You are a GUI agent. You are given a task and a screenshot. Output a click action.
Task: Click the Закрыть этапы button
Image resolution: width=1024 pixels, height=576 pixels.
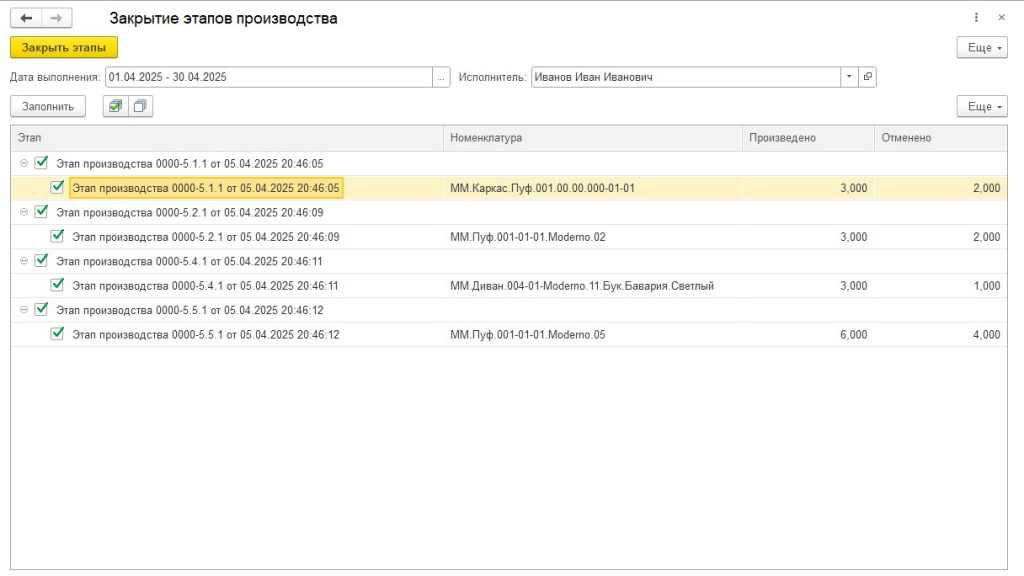tap(64, 48)
